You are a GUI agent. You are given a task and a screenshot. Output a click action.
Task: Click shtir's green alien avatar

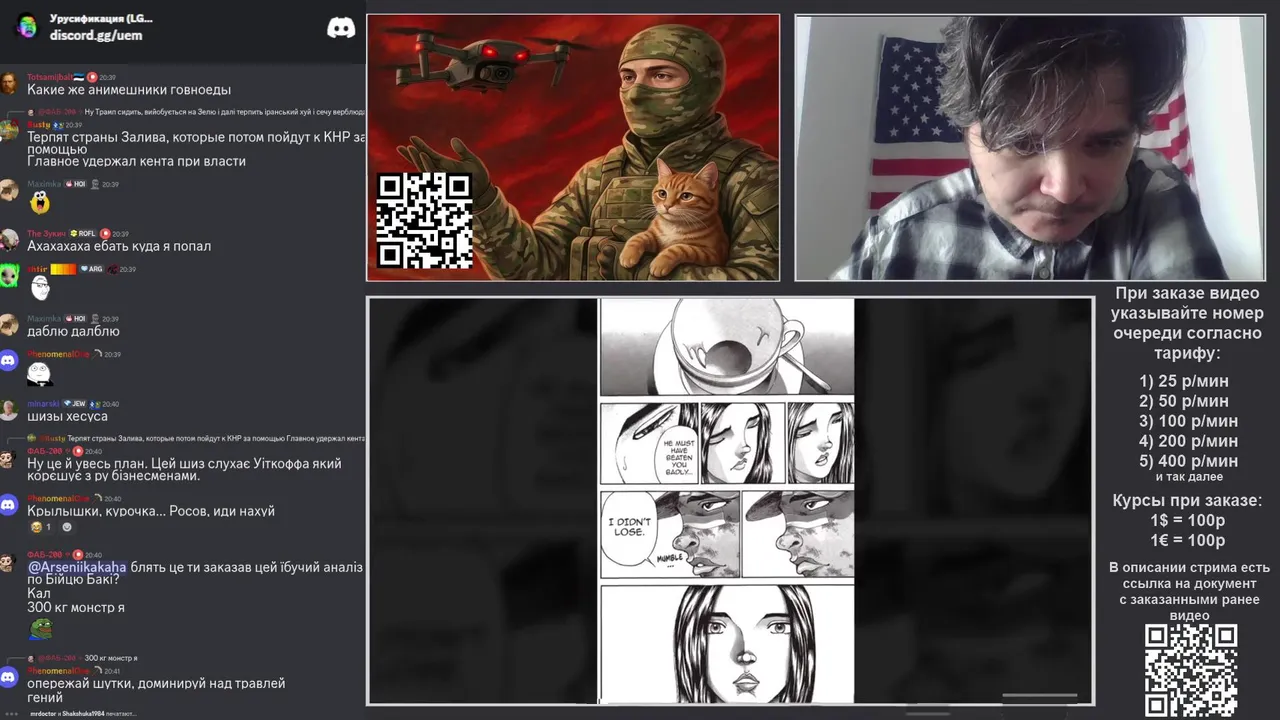click(x=9, y=276)
